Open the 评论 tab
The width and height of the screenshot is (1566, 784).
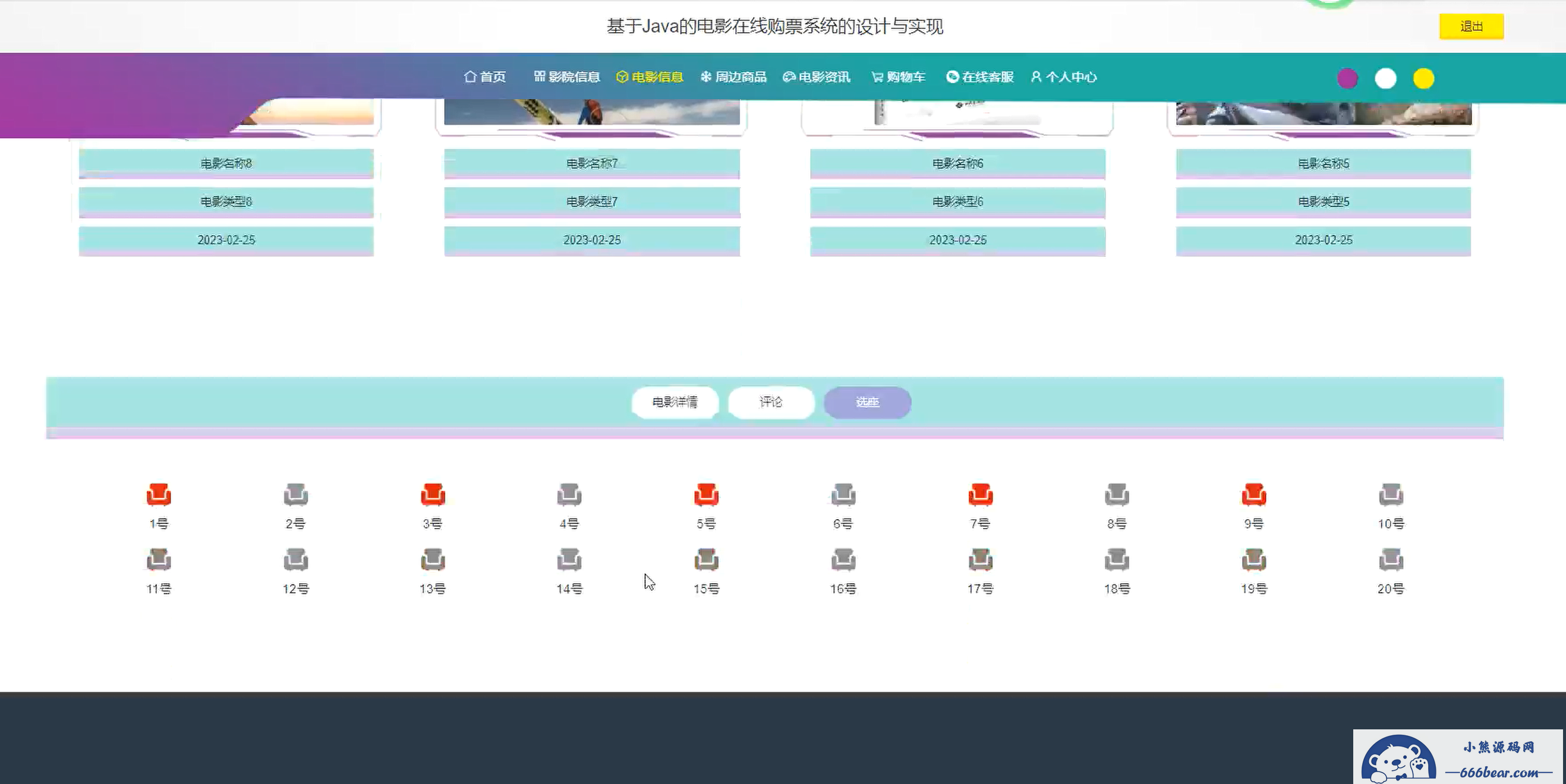771,402
